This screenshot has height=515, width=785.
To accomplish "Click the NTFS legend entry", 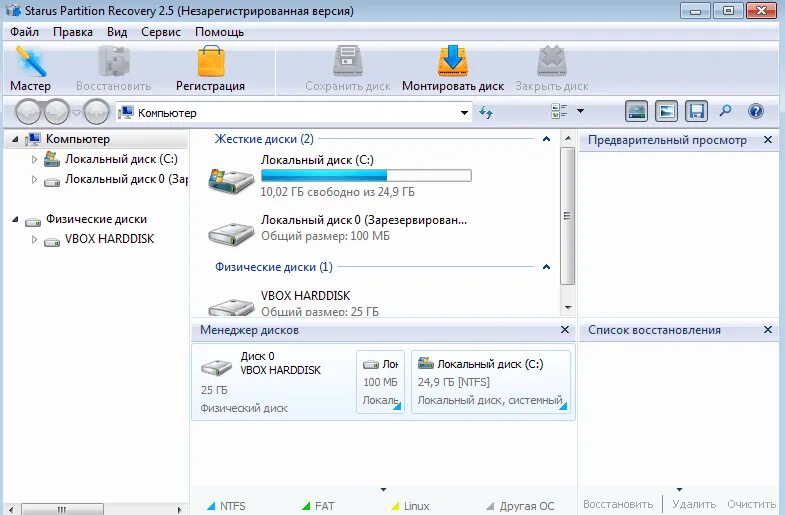I will click(226, 506).
